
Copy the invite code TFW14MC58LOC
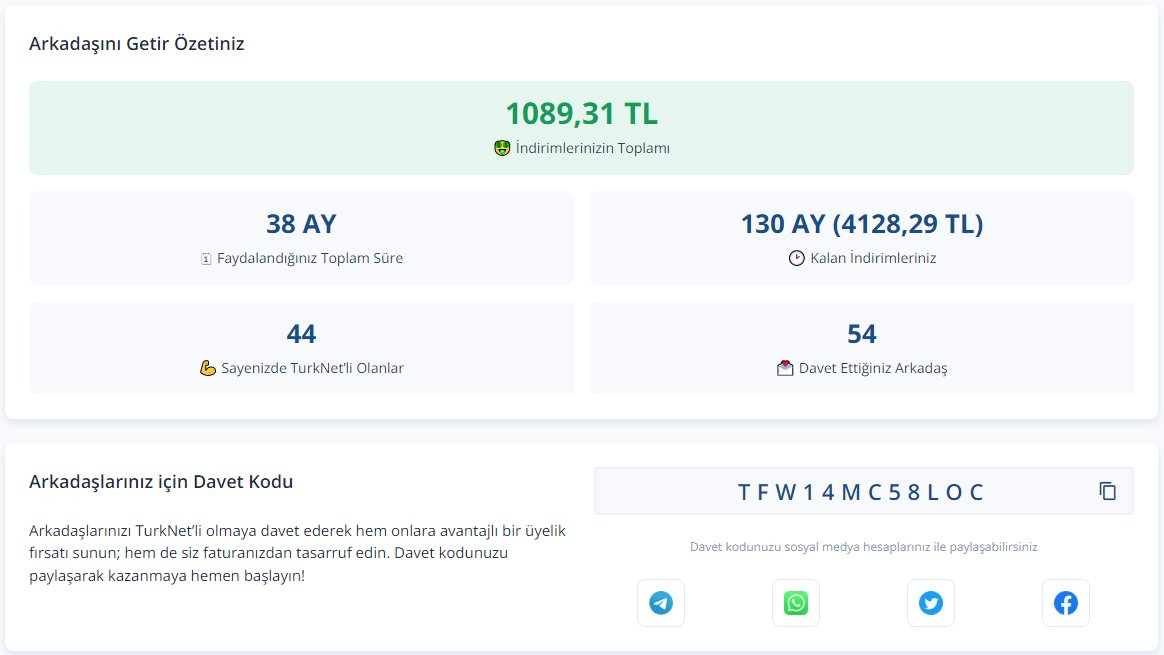[x=1107, y=490]
